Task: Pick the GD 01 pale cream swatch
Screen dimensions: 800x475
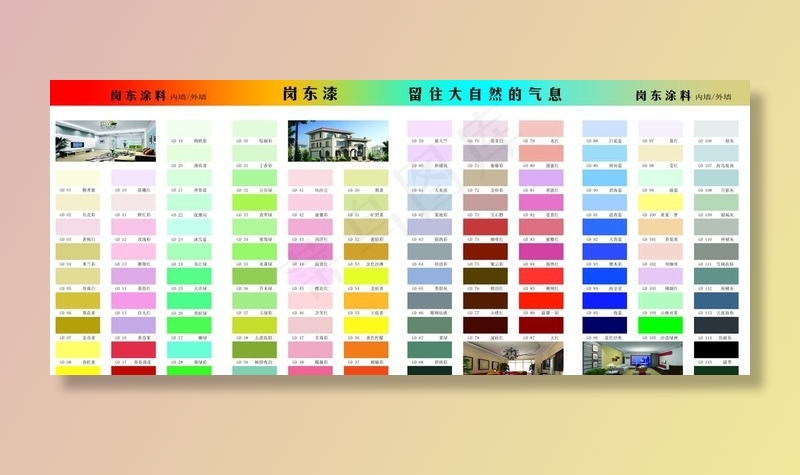Action: 78,178
